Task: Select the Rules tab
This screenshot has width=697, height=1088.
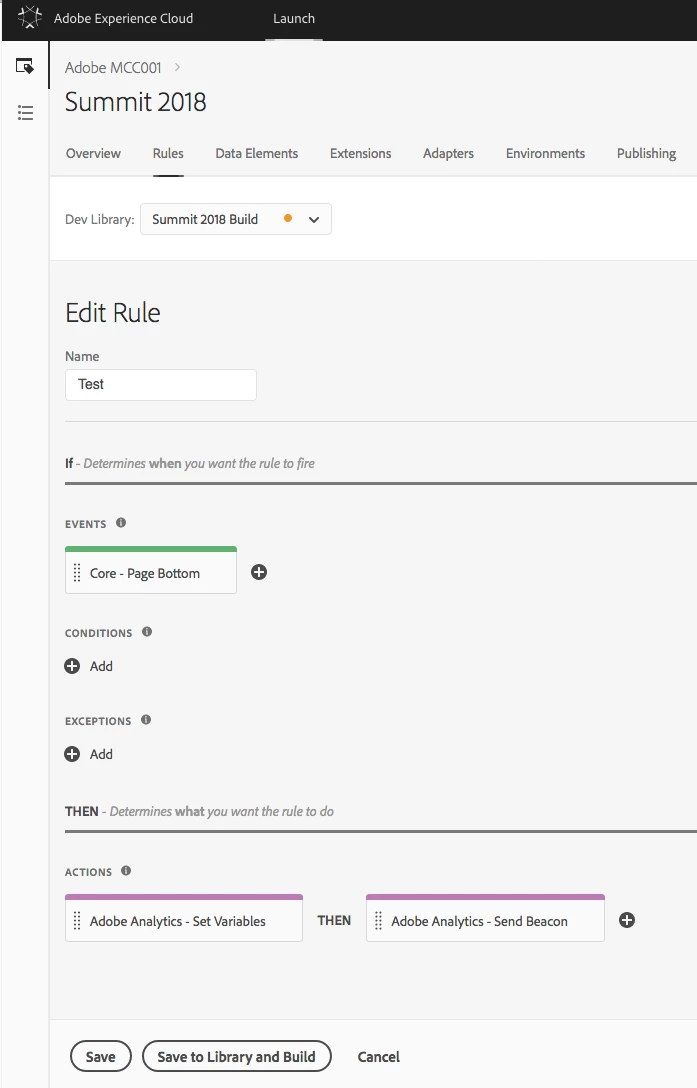Action: (x=168, y=153)
